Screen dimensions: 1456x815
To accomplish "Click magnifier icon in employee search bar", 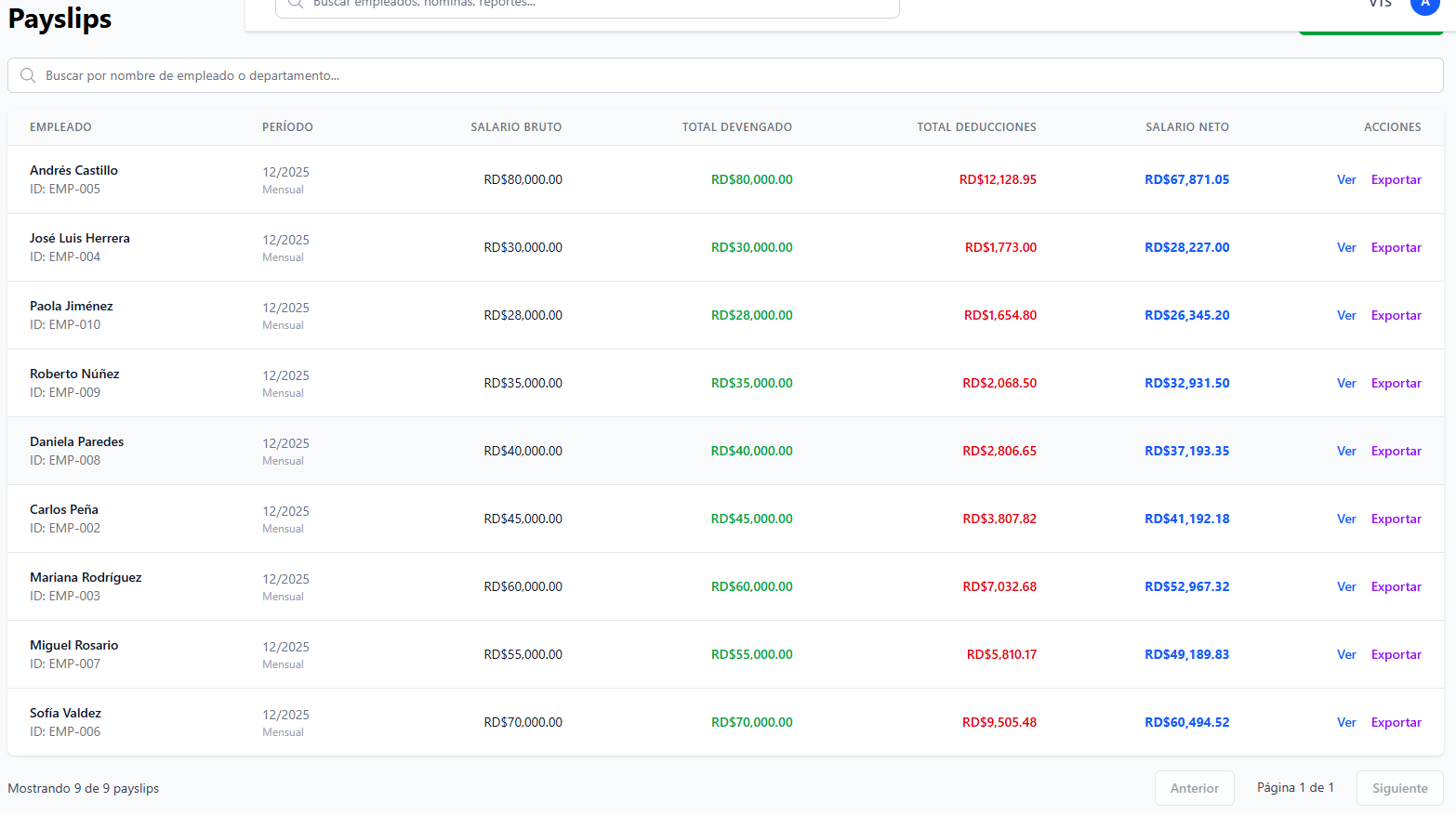I will point(28,75).
